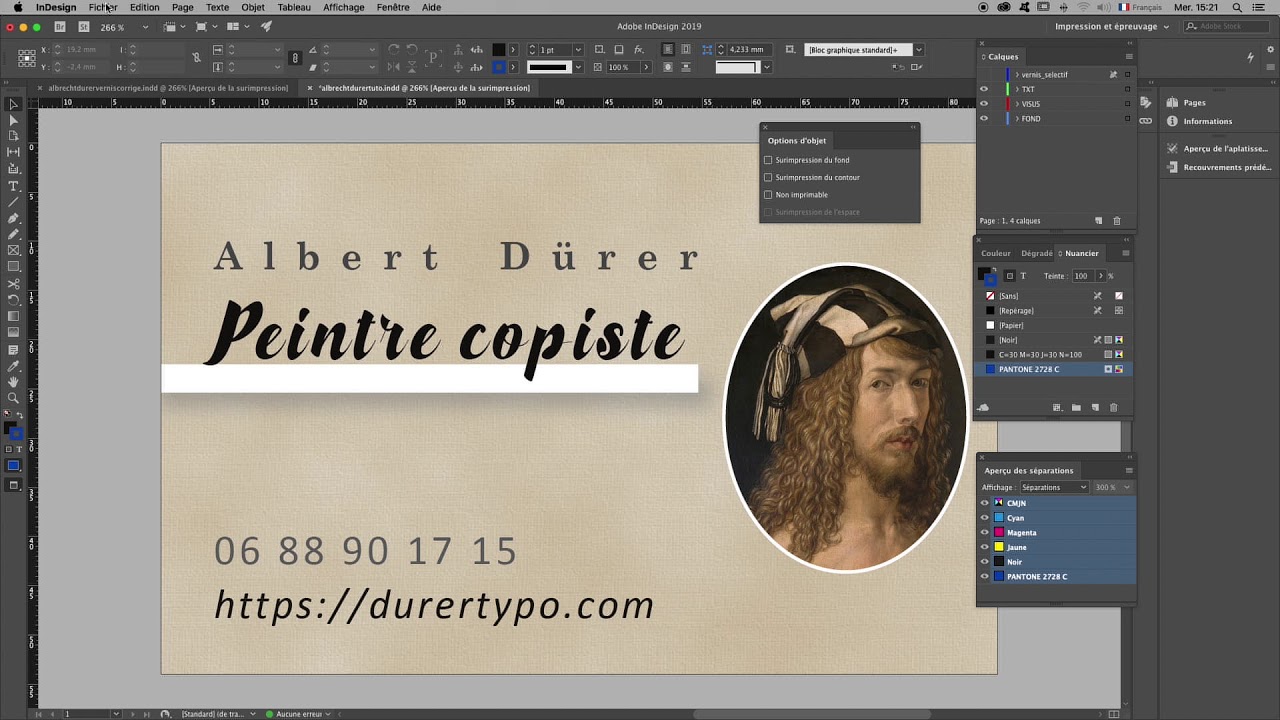Toggle PANTONE 2728 C separation visibility
1280x720 pixels.
(x=984, y=577)
